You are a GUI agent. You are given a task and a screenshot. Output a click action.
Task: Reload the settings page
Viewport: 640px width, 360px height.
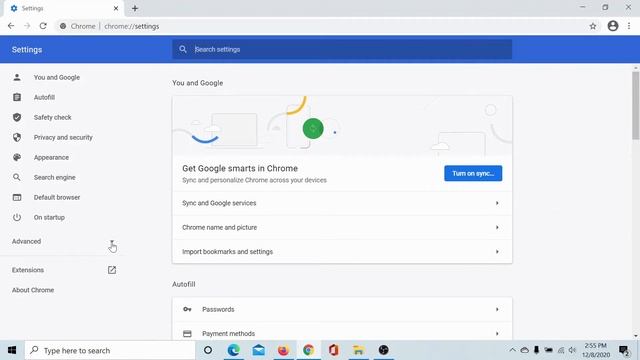tap(43, 26)
